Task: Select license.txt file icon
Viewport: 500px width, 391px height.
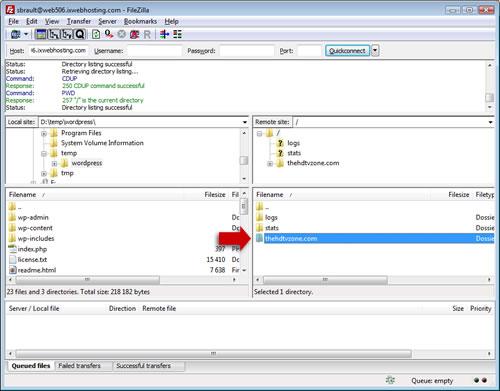Action: [12, 259]
